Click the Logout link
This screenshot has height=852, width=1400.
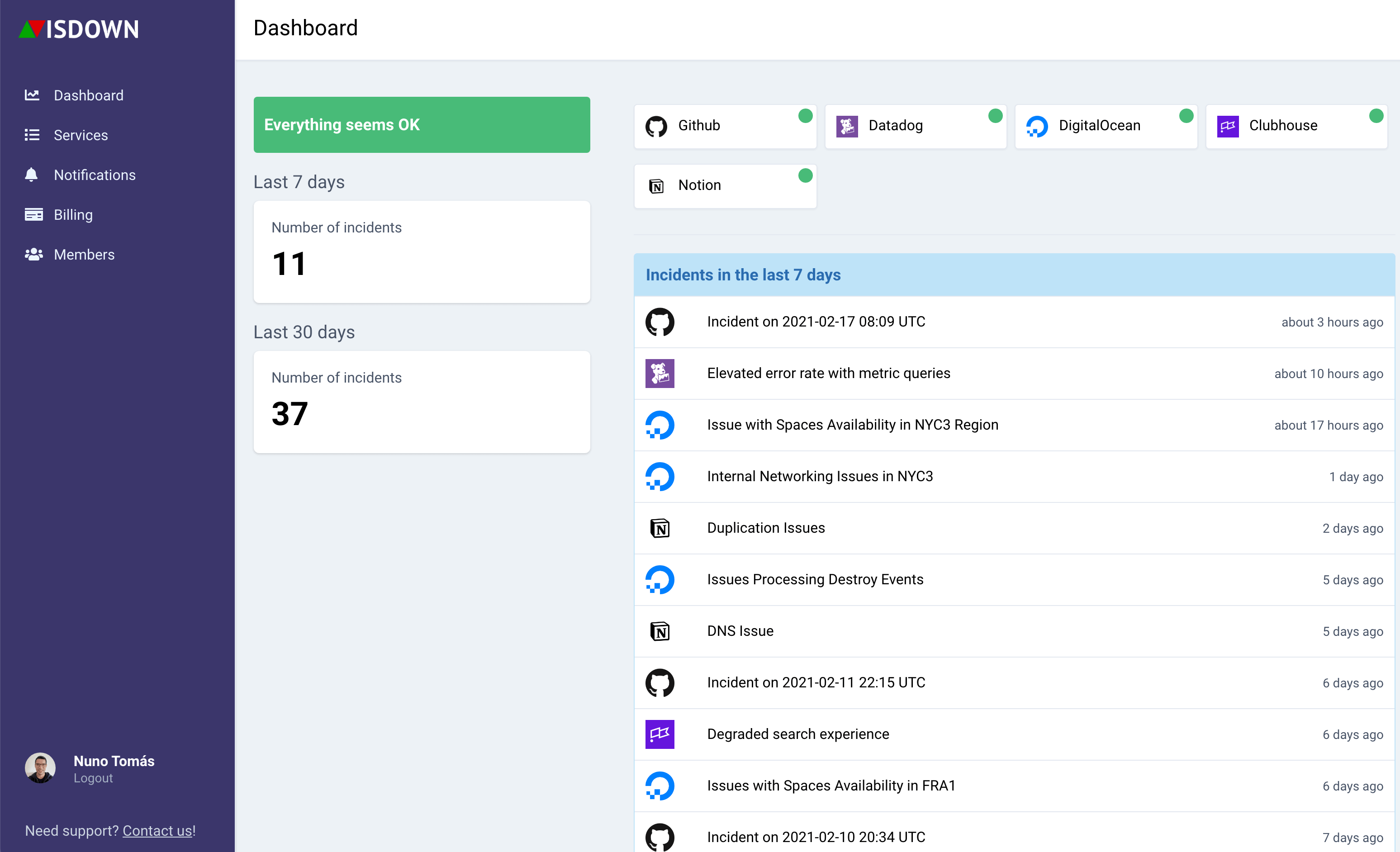93,778
